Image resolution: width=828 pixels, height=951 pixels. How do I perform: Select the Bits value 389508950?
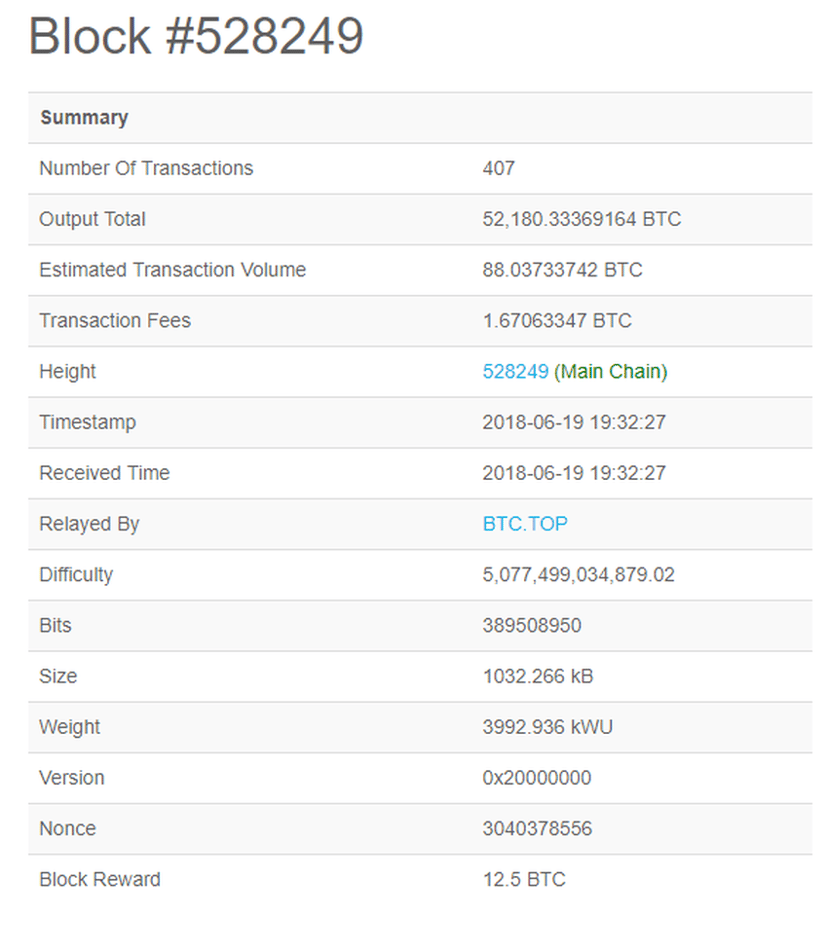pos(532,626)
